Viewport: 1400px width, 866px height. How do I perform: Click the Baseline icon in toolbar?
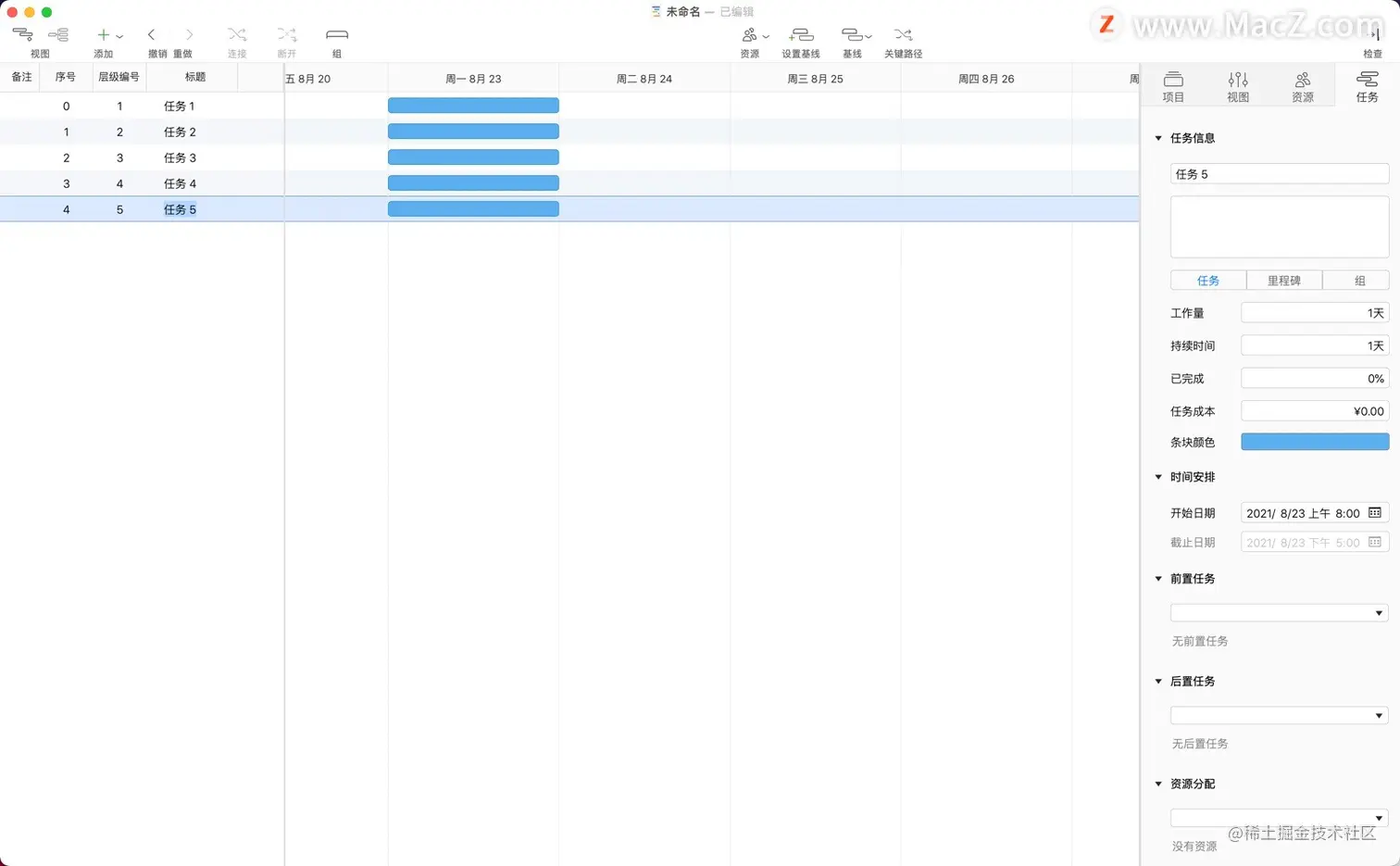pos(851,34)
